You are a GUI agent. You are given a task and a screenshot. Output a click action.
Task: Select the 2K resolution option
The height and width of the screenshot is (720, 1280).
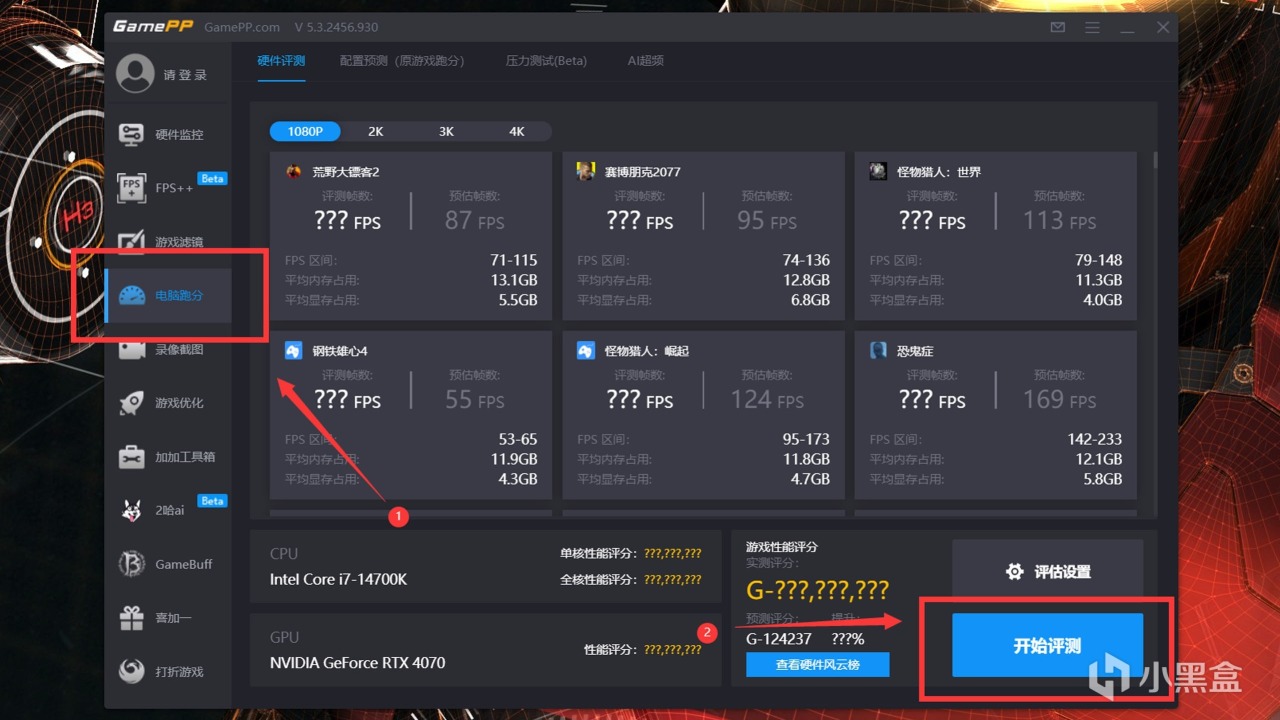pyautogui.click(x=375, y=131)
